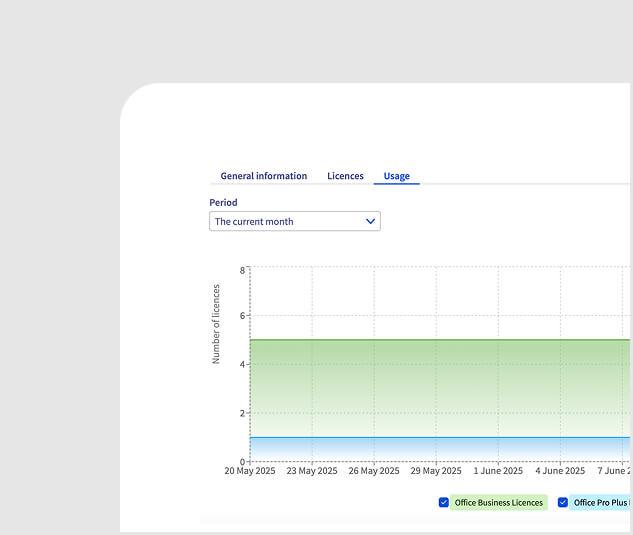Uncheck the Office Business Licences checkbox

(x=444, y=502)
